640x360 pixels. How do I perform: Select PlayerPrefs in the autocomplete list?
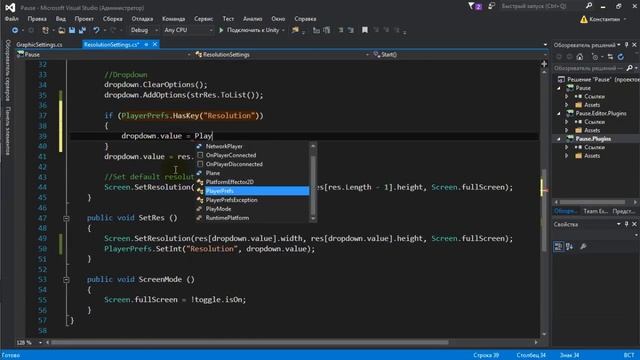(x=252, y=191)
